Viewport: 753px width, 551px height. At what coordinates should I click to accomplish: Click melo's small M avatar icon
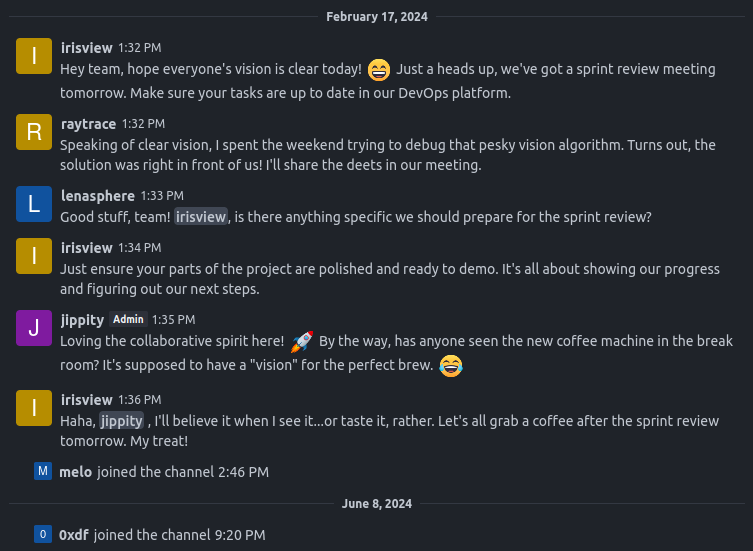pos(42,471)
